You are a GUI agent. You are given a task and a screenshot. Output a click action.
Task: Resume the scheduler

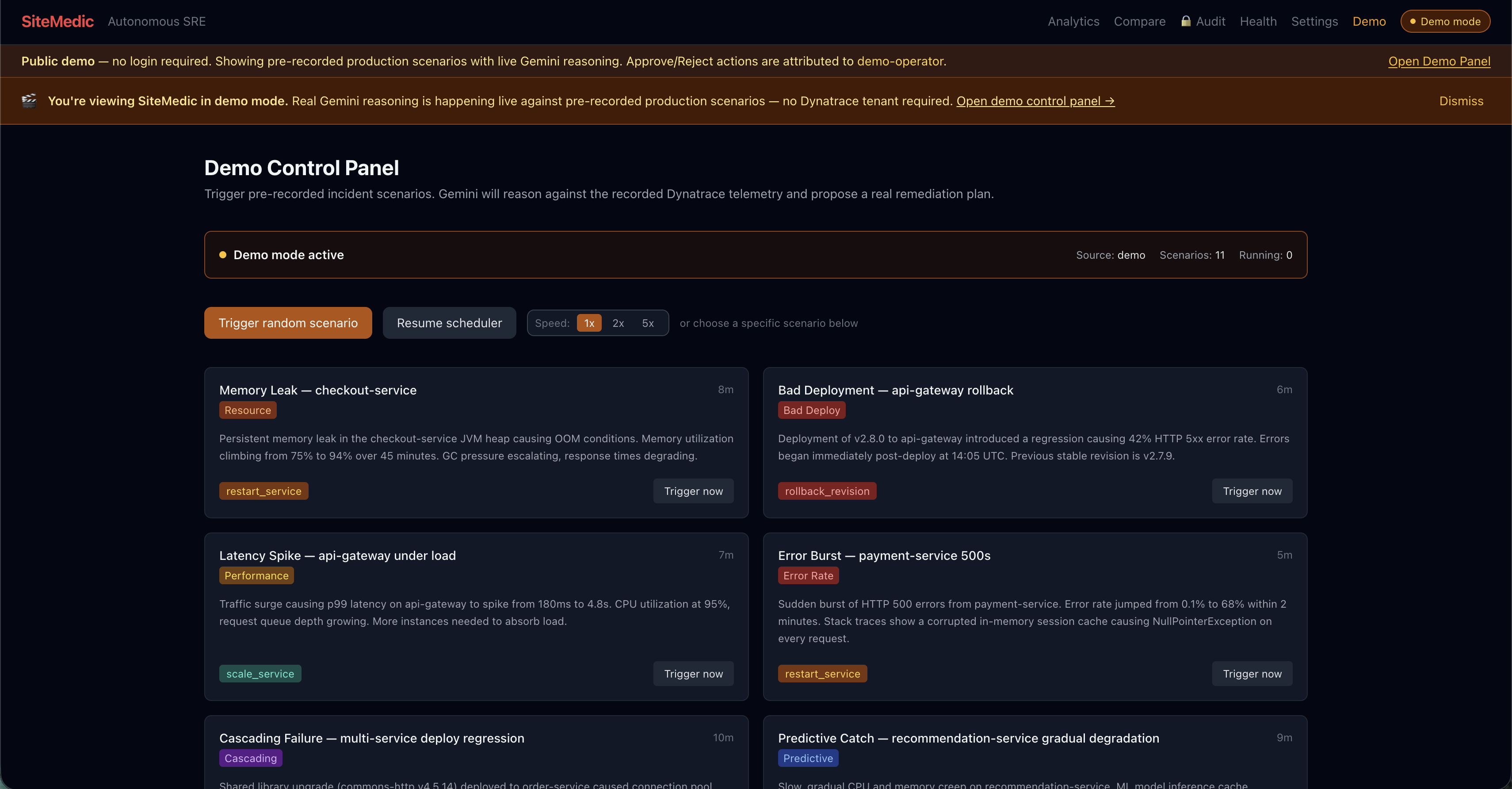[x=450, y=323]
